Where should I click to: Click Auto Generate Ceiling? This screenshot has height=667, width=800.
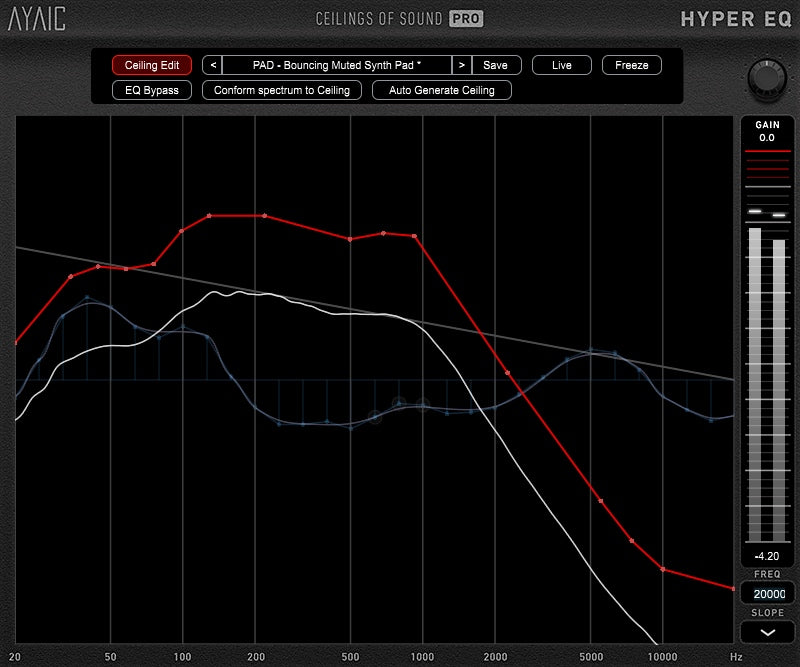442,90
